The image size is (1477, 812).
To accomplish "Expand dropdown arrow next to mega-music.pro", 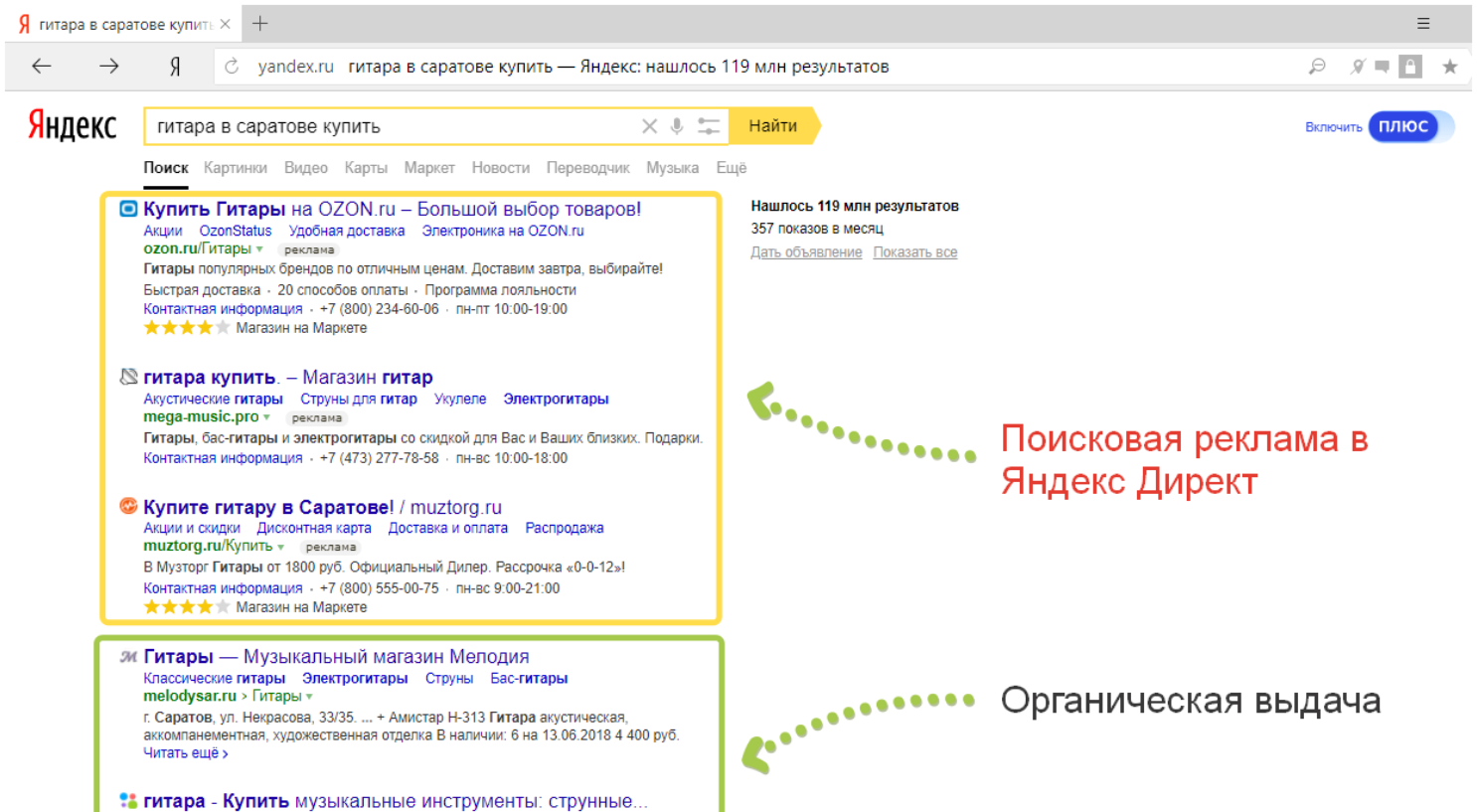I will click(x=266, y=417).
